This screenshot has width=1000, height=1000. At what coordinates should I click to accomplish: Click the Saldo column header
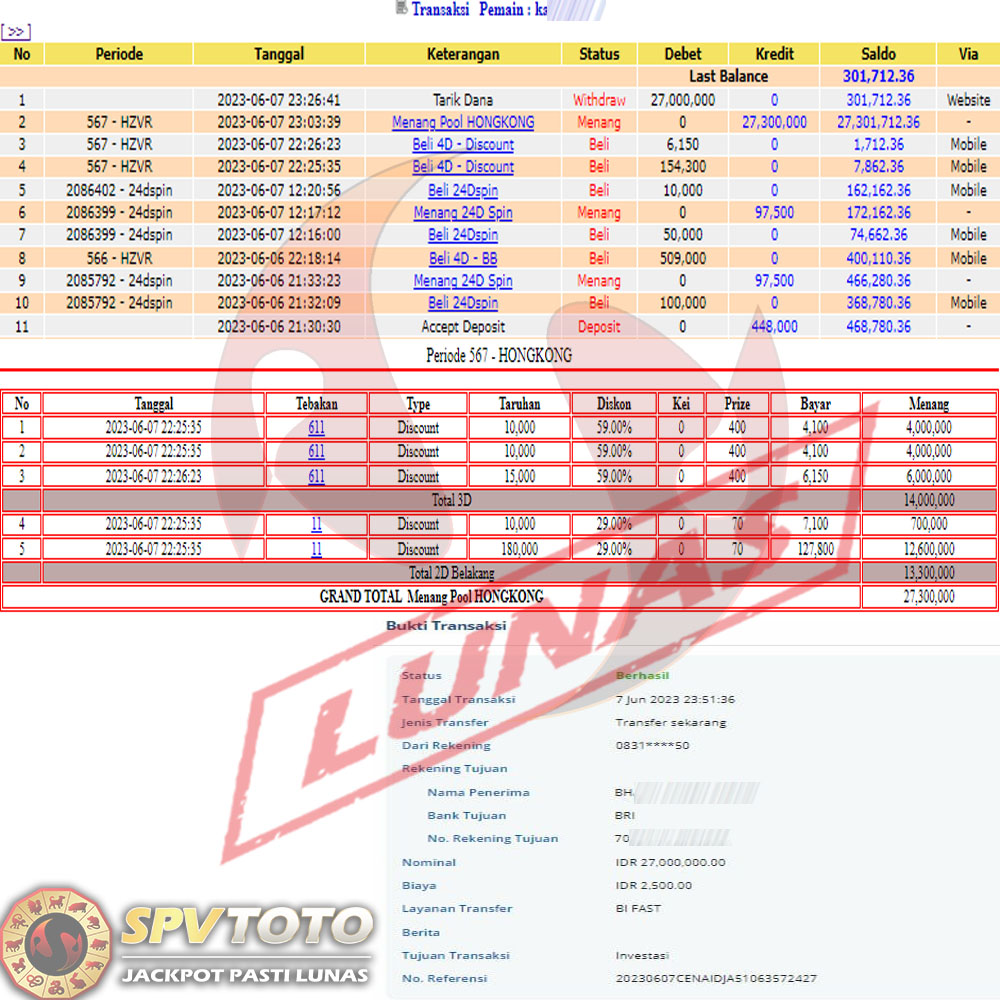[x=878, y=54]
